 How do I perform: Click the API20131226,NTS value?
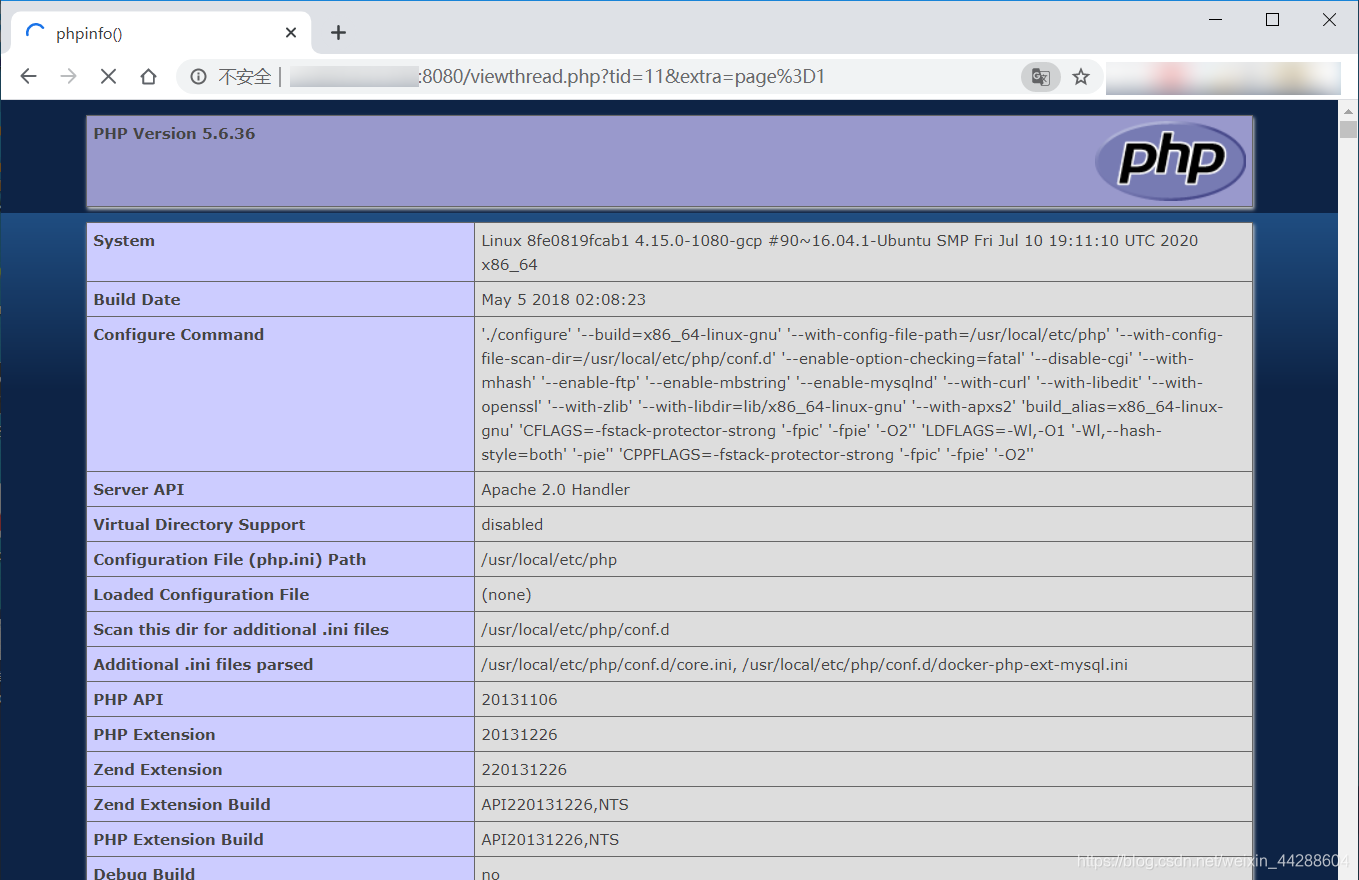[x=550, y=840]
